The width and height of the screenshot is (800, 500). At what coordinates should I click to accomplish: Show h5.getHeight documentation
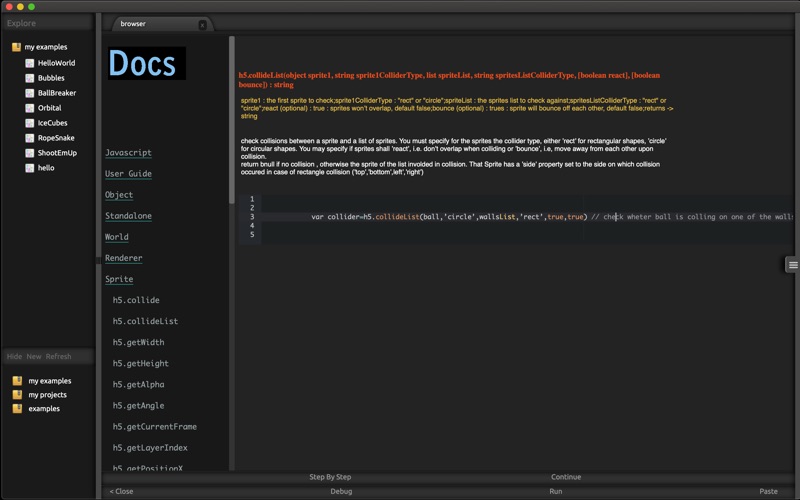click(141, 363)
